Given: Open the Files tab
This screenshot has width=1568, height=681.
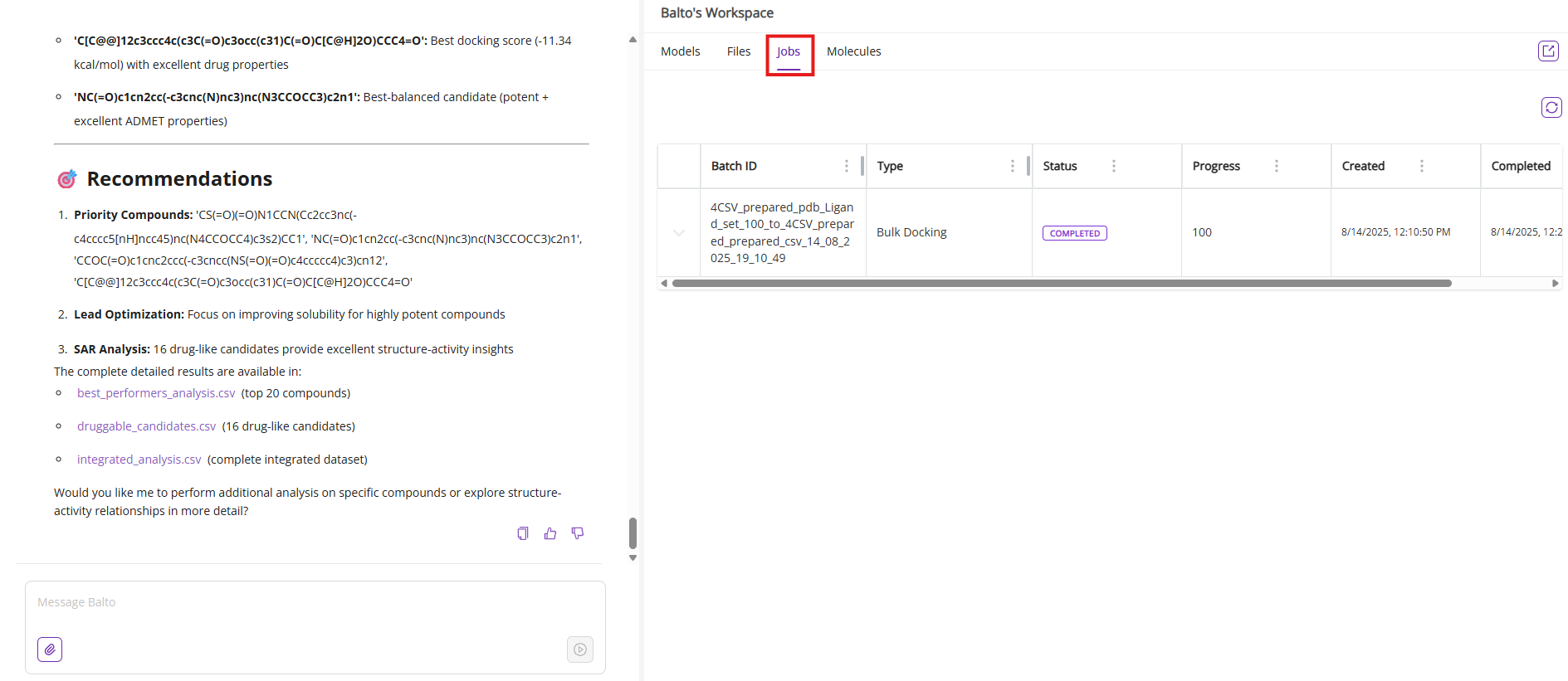Looking at the screenshot, I should point(738,51).
